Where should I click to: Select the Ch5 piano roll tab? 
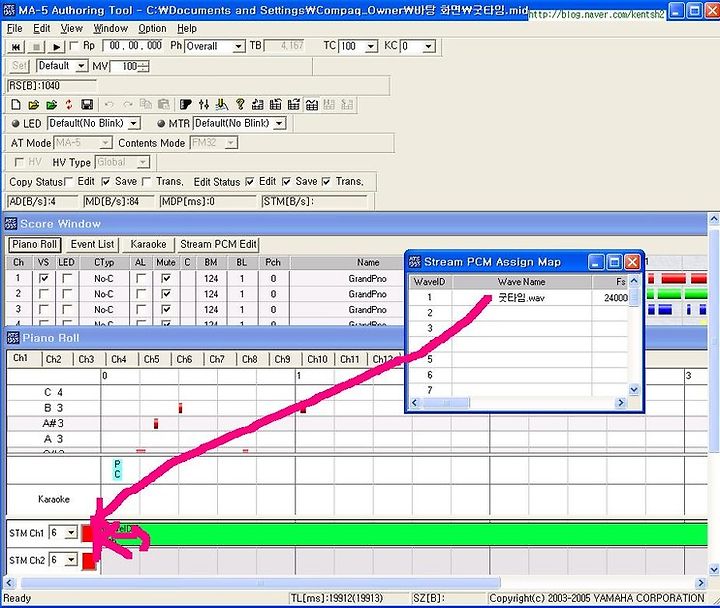pyautogui.click(x=152, y=359)
